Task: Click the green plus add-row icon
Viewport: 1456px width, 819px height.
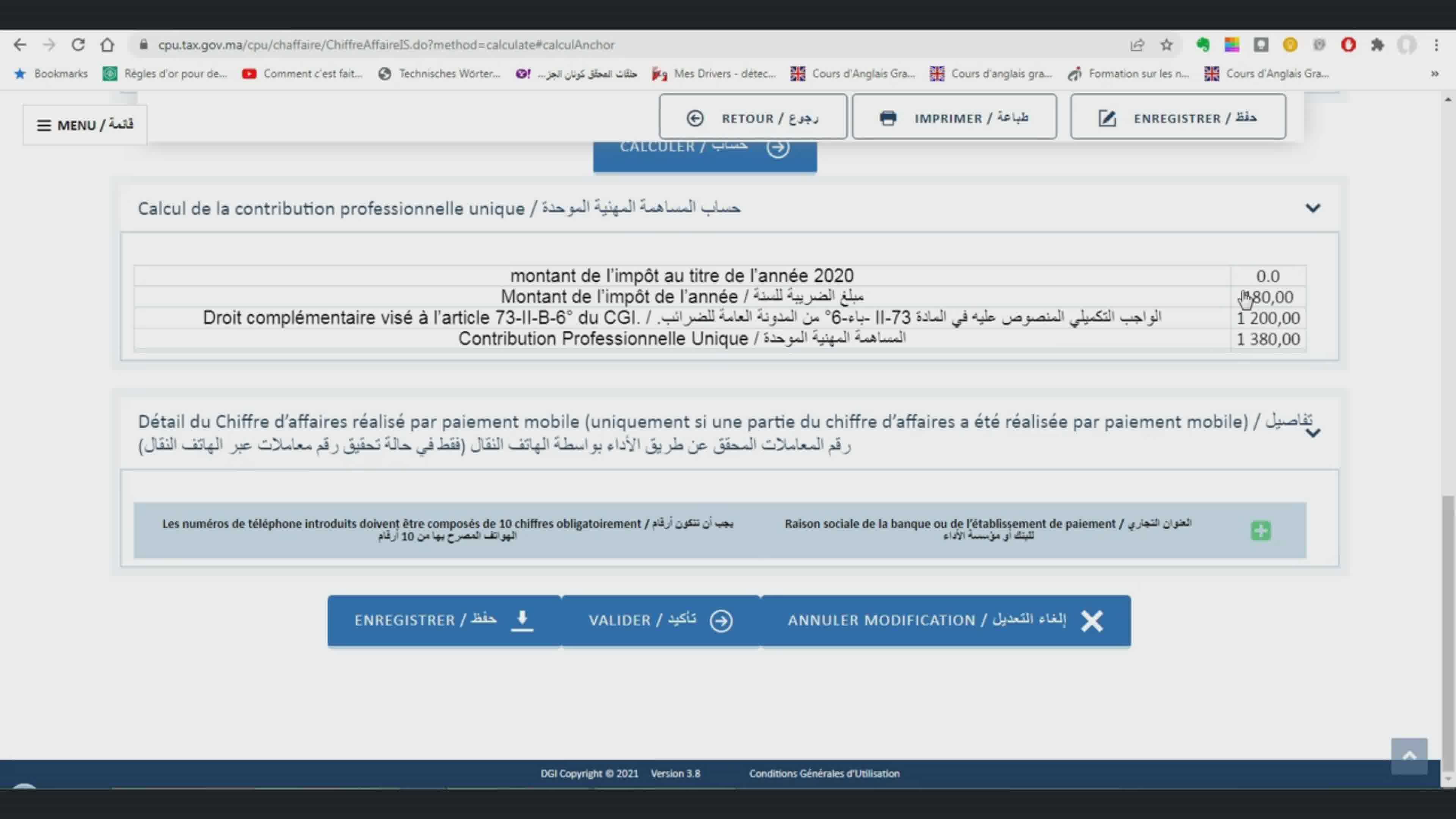Action: [x=1260, y=531]
